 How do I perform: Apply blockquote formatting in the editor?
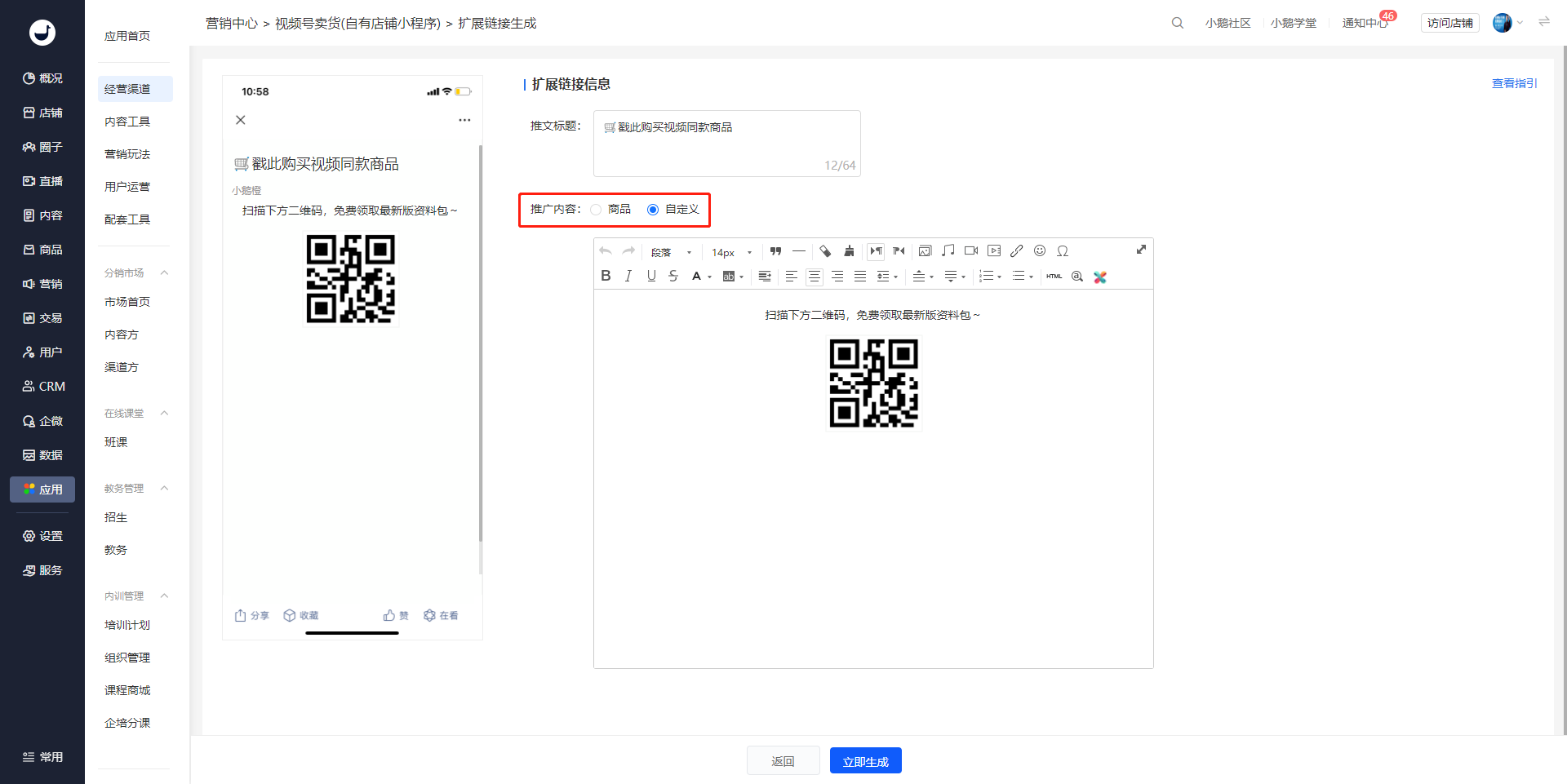point(776,251)
